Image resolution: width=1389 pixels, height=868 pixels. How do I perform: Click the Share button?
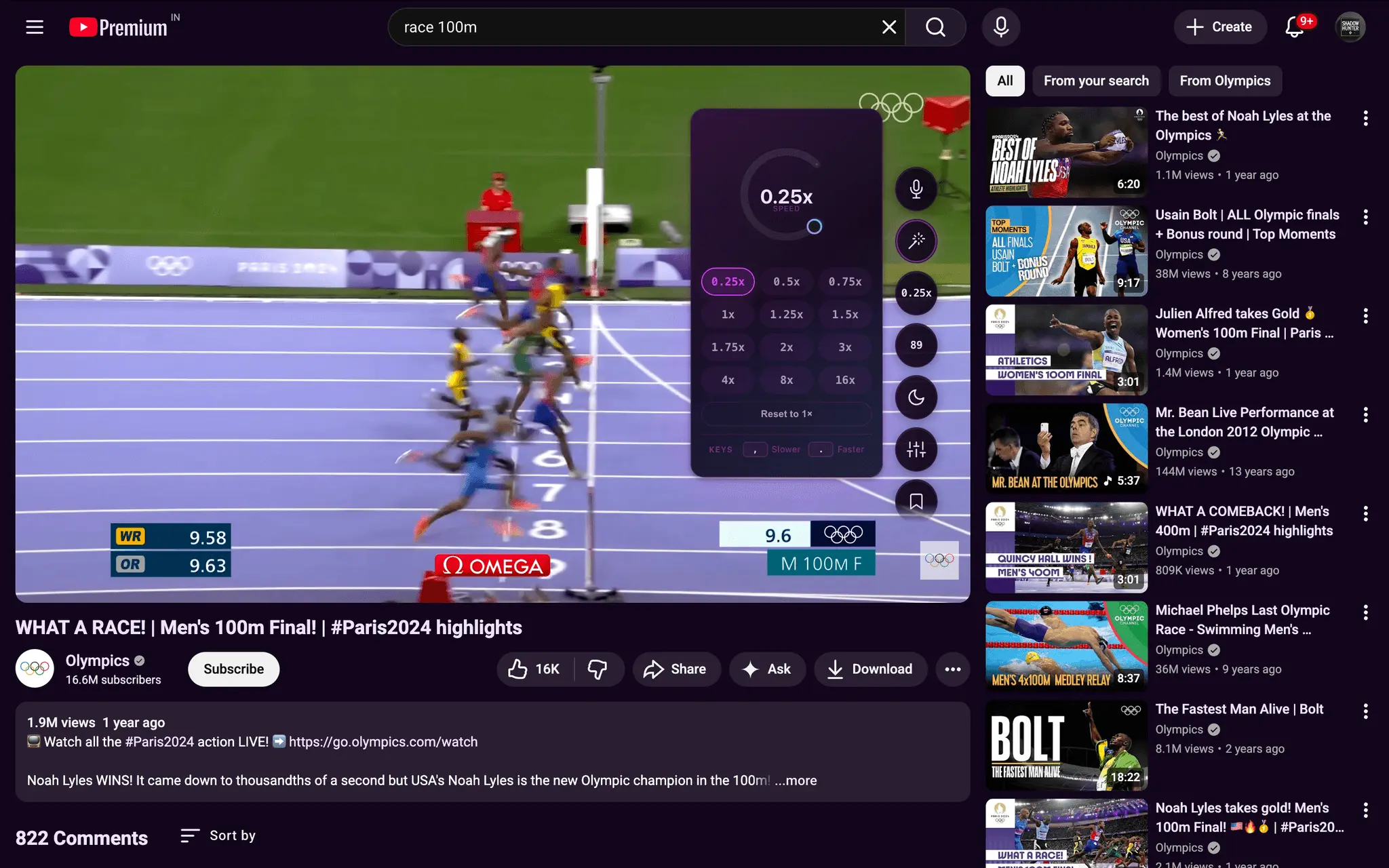click(676, 669)
